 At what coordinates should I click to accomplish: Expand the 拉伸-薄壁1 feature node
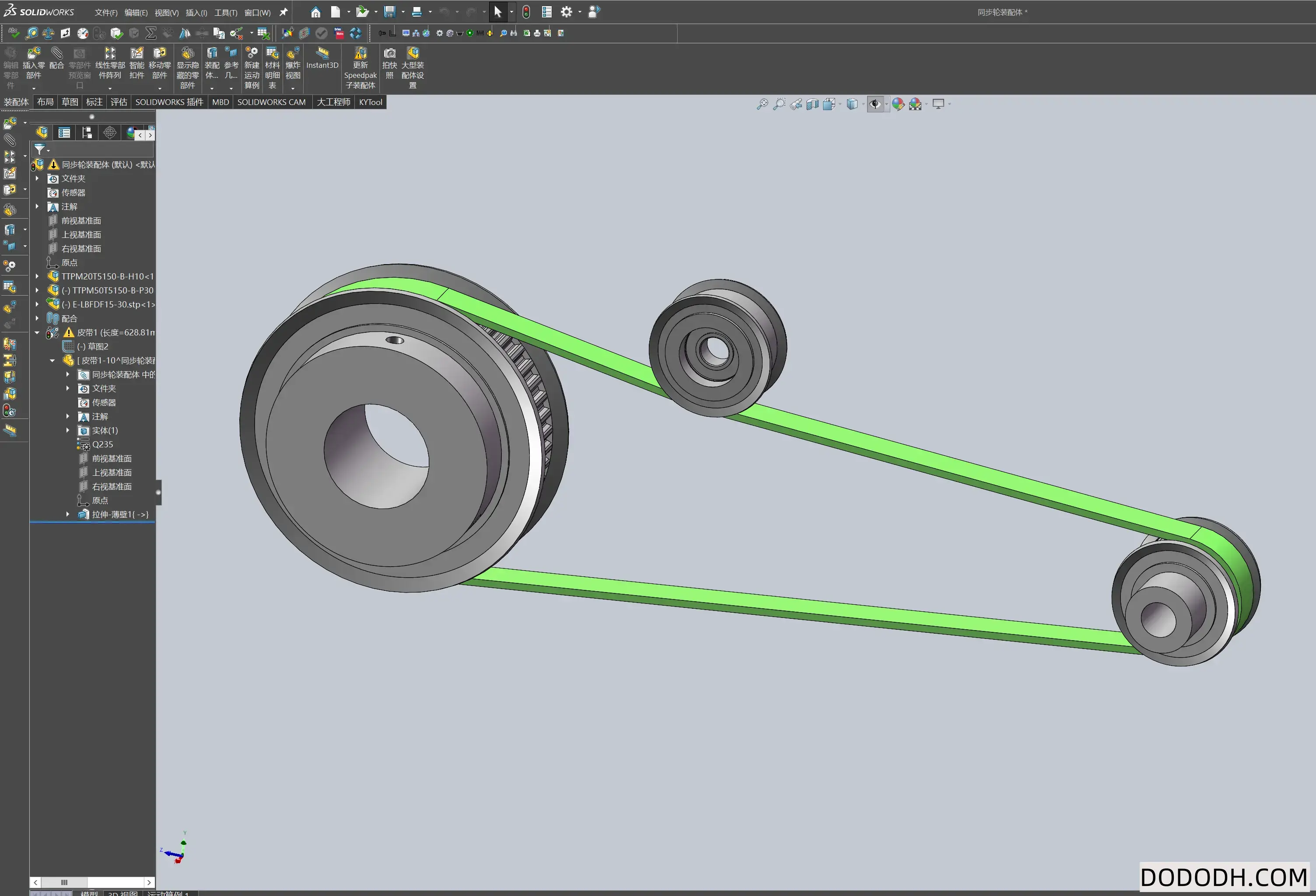(x=68, y=515)
